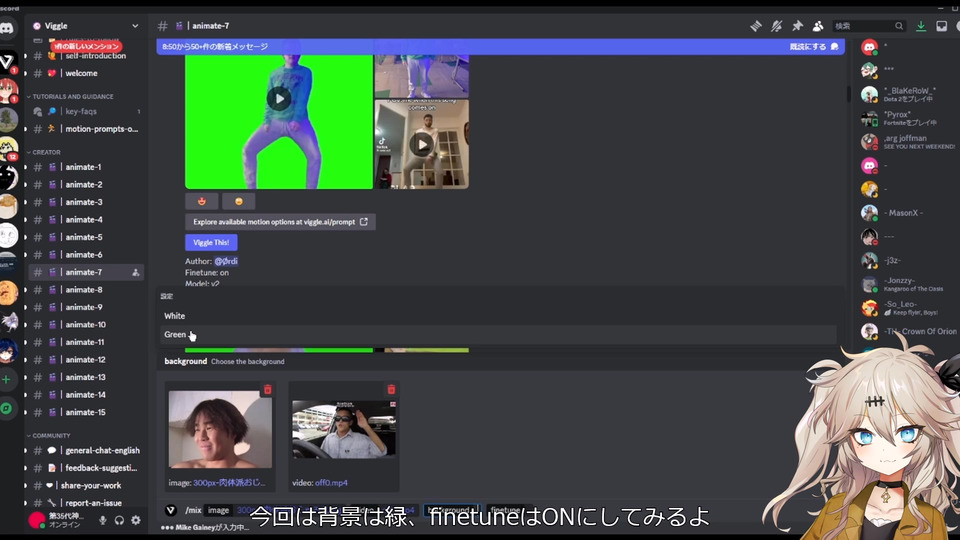Toggle the member list icon
Viewport: 960px width, 540px height.
(818, 26)
